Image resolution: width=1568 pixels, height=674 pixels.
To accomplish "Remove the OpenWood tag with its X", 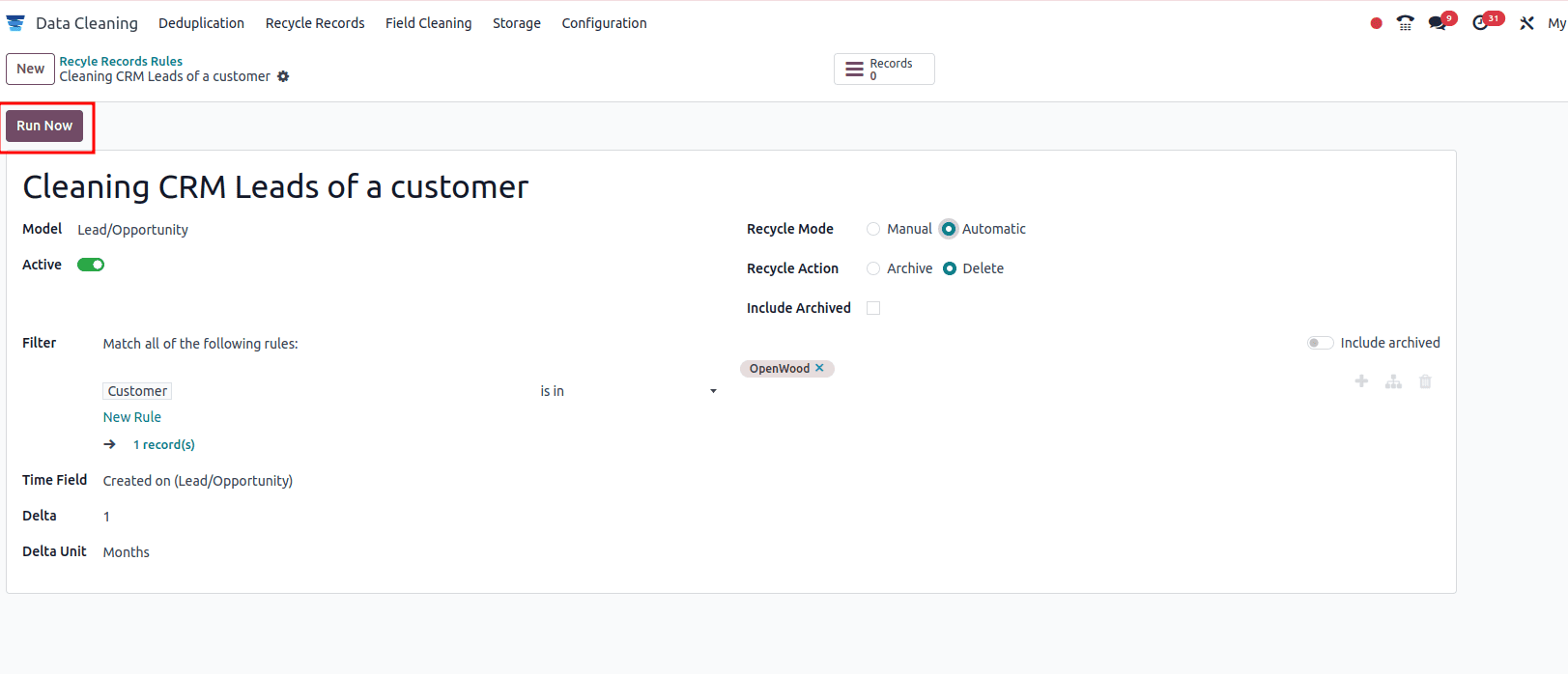I will (819, 368).
